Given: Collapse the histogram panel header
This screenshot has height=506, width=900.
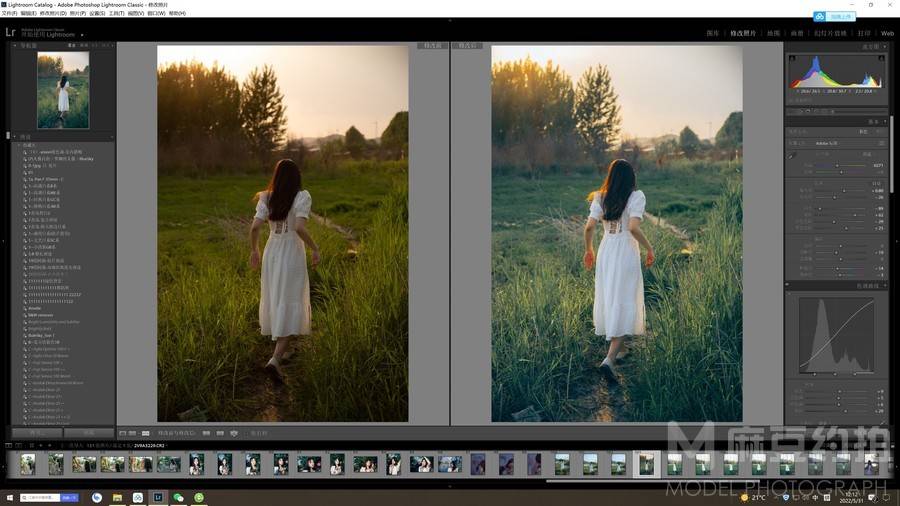Looking at the screenshot, I should click(x=884, y=46).
